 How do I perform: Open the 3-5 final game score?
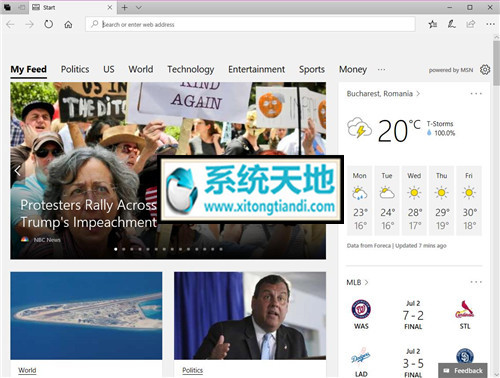(x=413, y=363)
